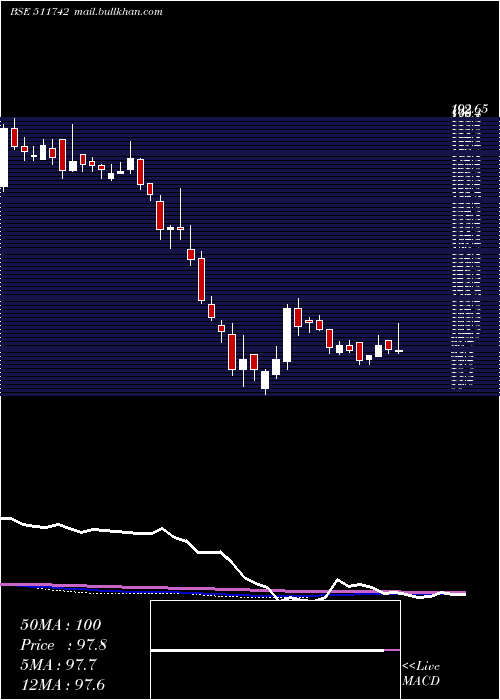The width and height of the screenshot is (500, 700).
Task: Click the tall white candle near the chart middle
Action: (287, 335)
